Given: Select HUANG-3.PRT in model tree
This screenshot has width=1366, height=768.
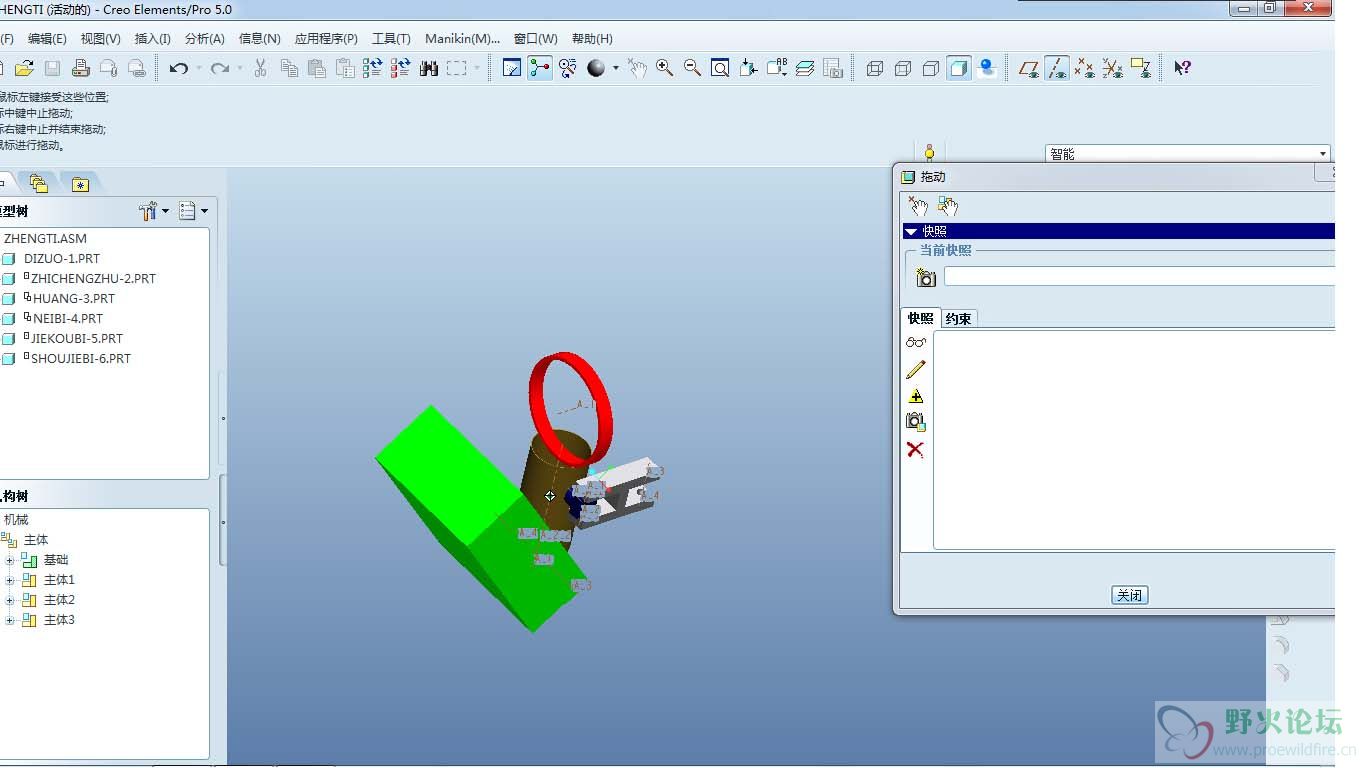Looking at the screenshot, I should click(x=73, y=299).
